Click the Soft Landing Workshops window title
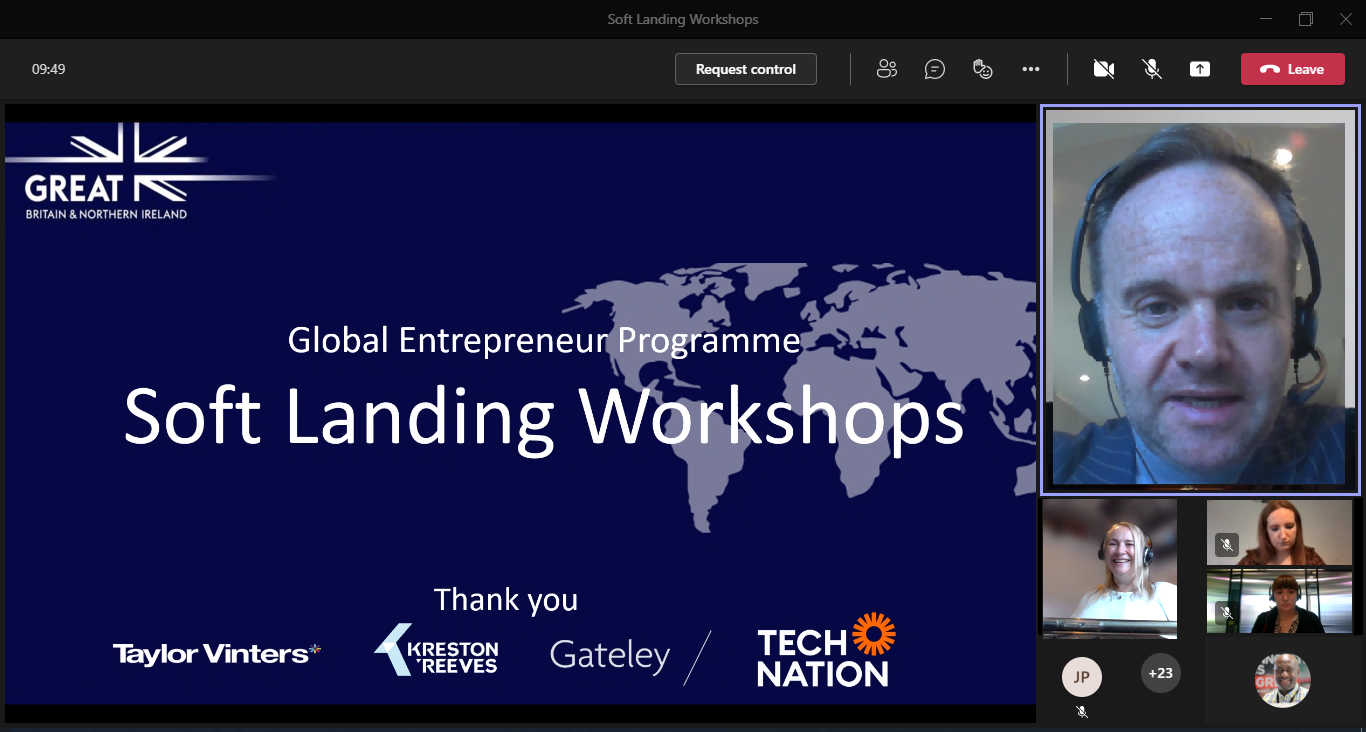Viewport: 1366px width, 732px height. click(683, 19)
